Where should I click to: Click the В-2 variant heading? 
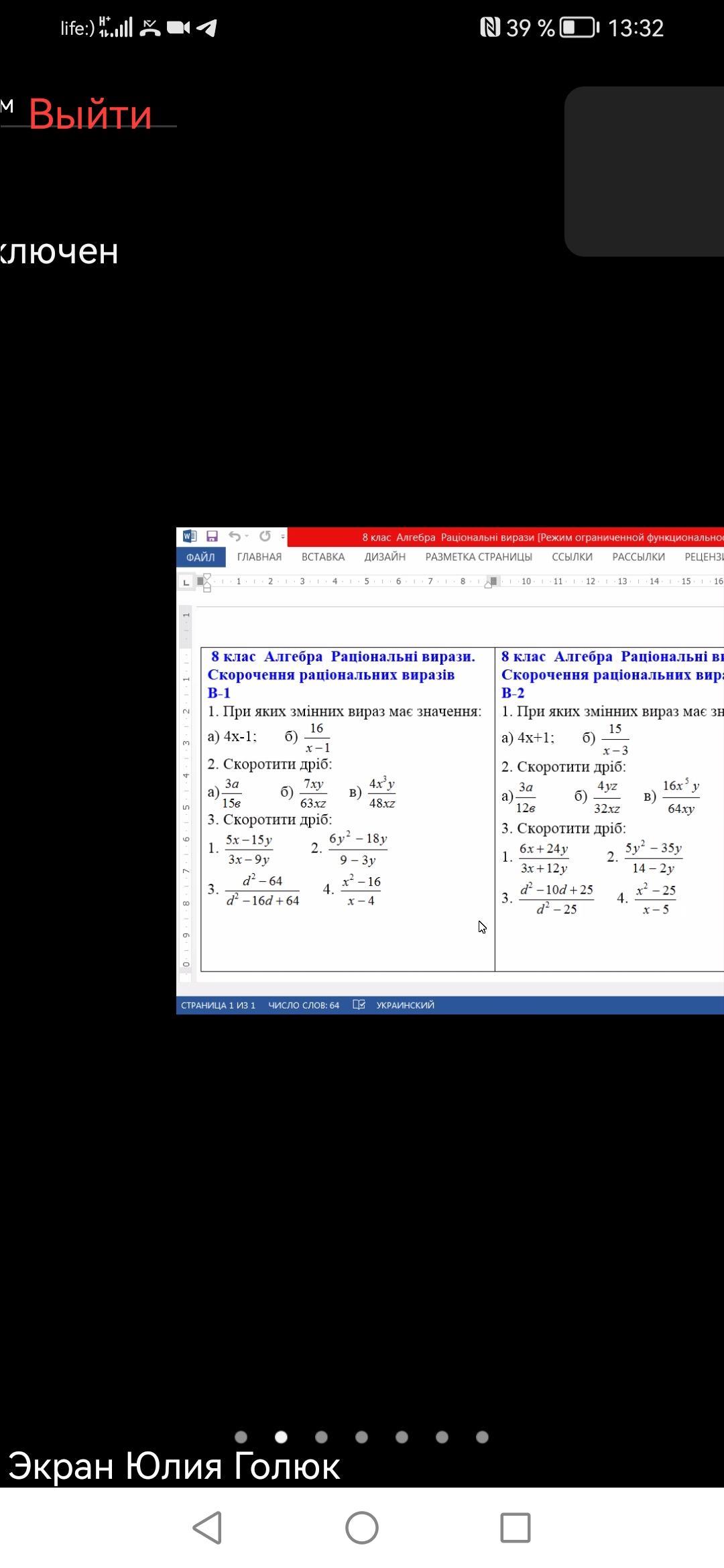pos(513,693)
